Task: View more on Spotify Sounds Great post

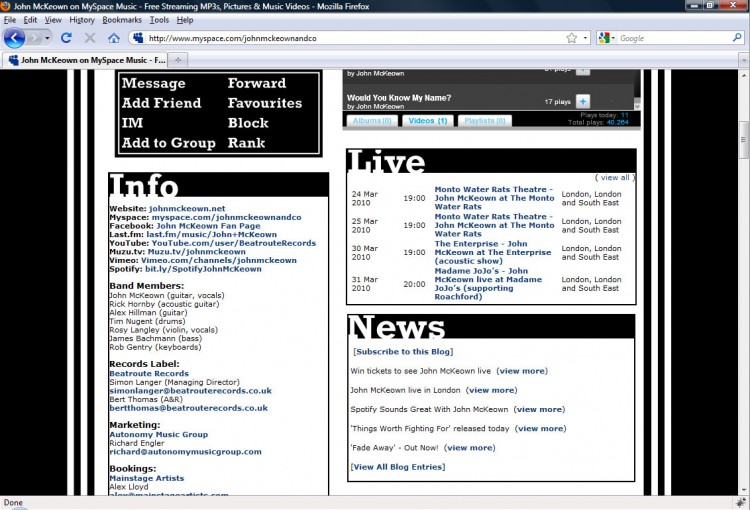Action: point(539,410)
